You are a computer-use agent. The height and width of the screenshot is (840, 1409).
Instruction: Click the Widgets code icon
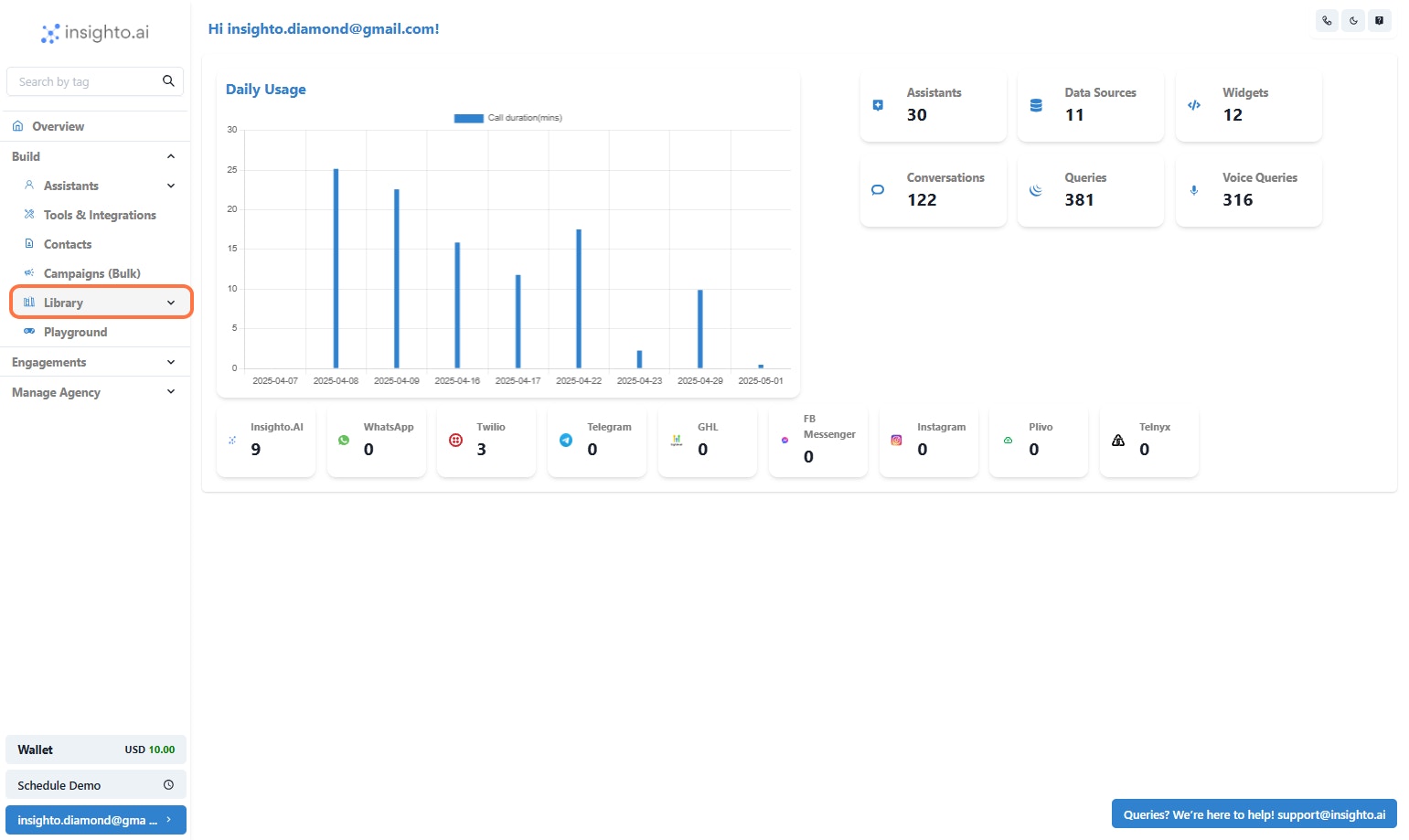[x=1194, y=105]
